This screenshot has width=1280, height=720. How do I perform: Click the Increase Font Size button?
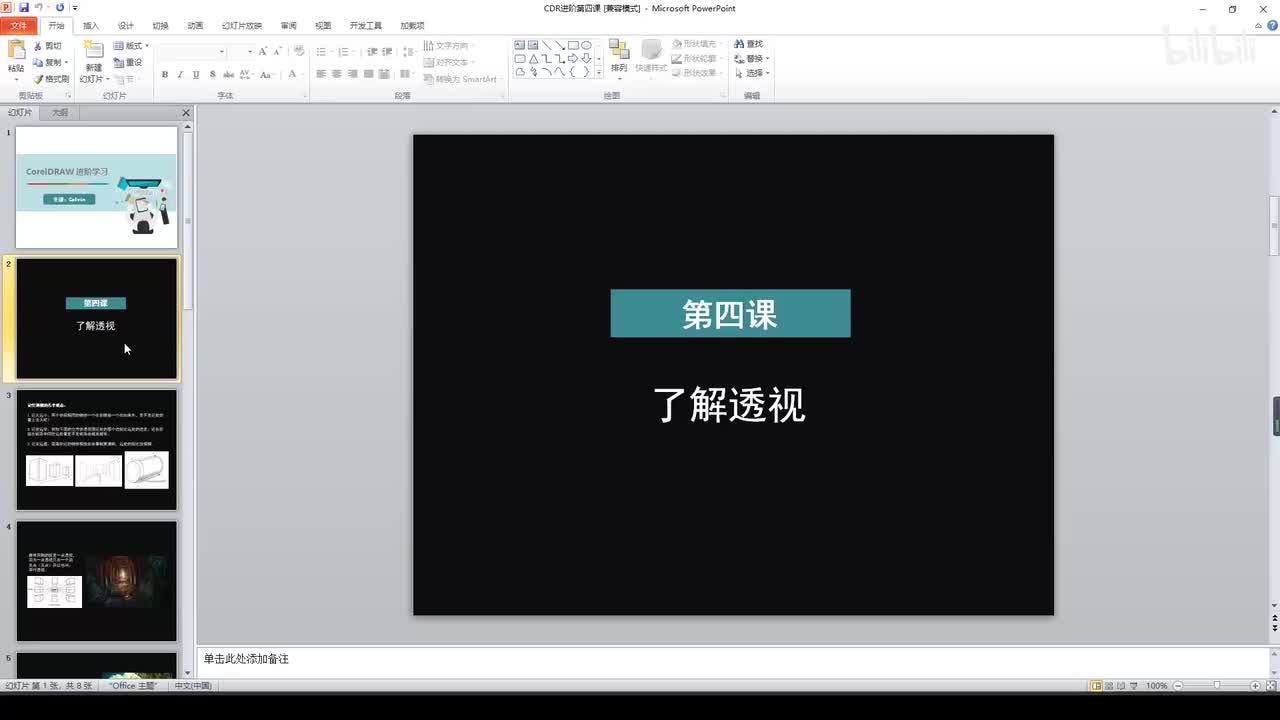point(263,51)
